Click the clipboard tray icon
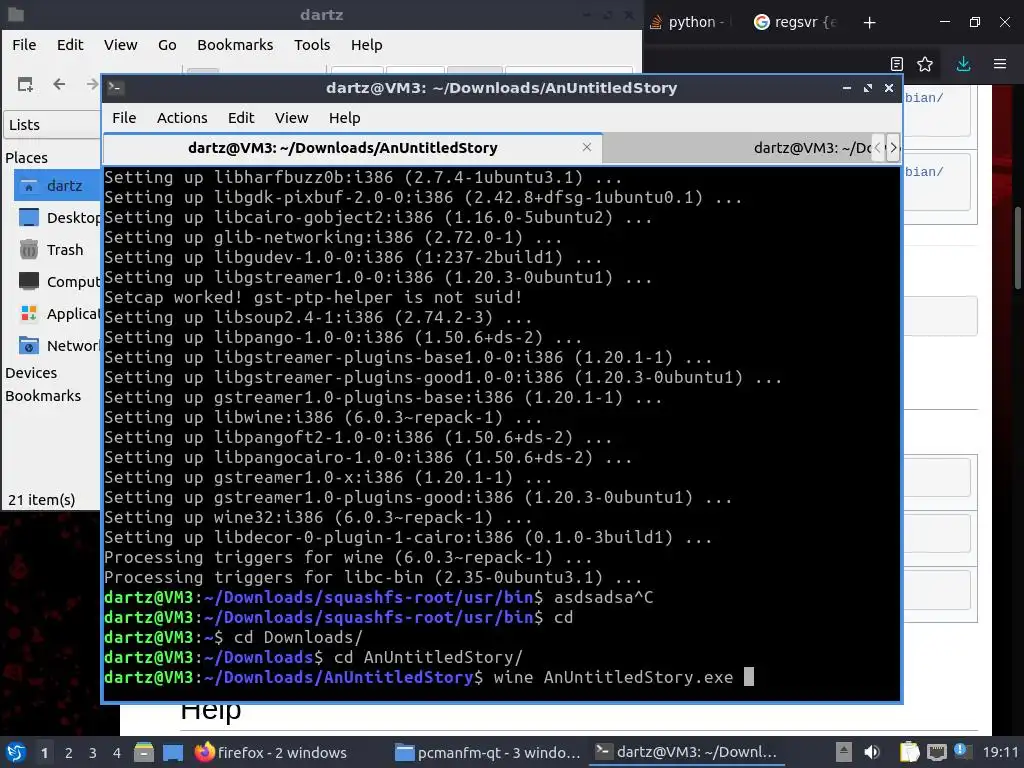1024x768 pixels. click(909, 752)
